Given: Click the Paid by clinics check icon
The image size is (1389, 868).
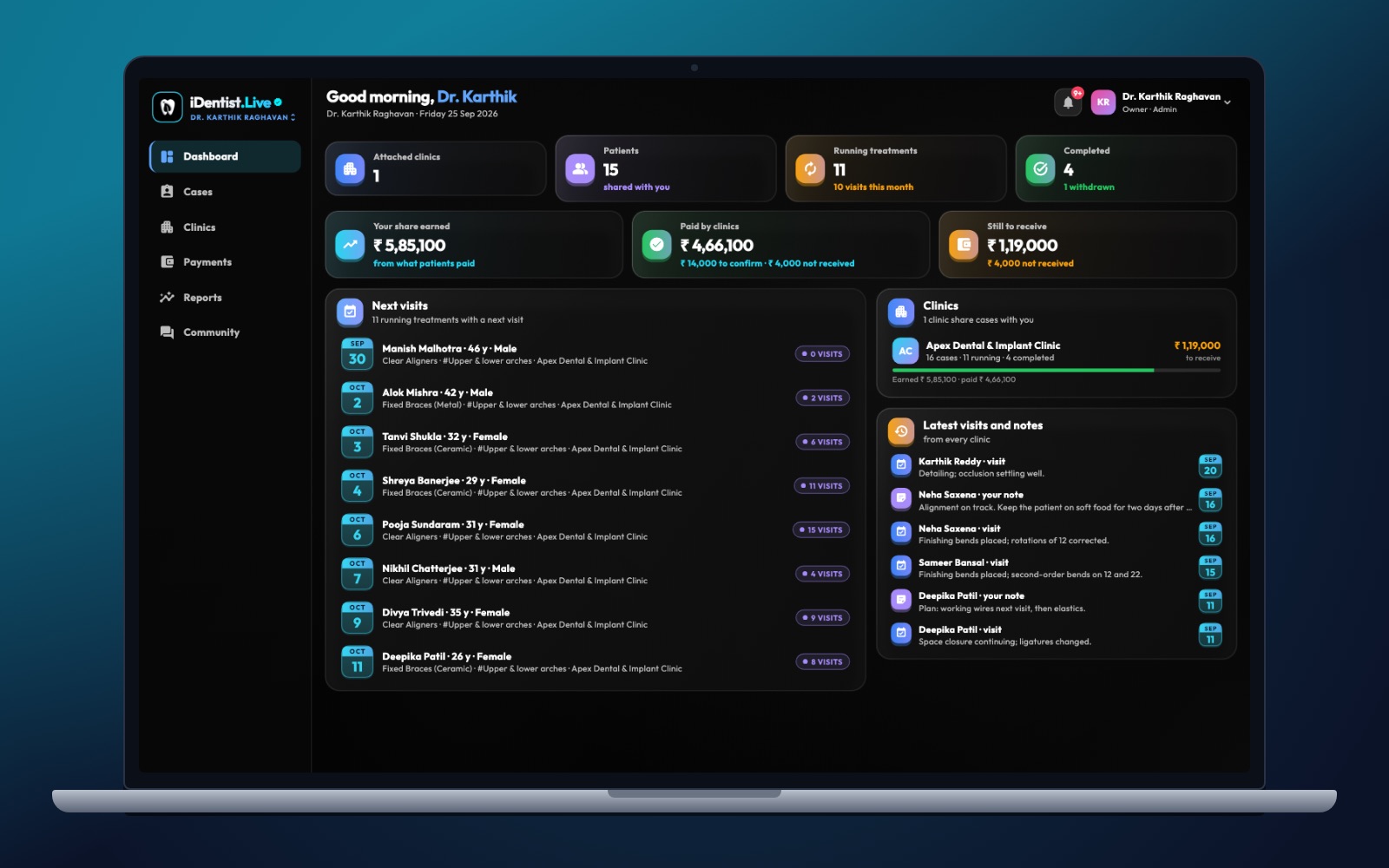Looking at the screenshot, I should [657, 245].
